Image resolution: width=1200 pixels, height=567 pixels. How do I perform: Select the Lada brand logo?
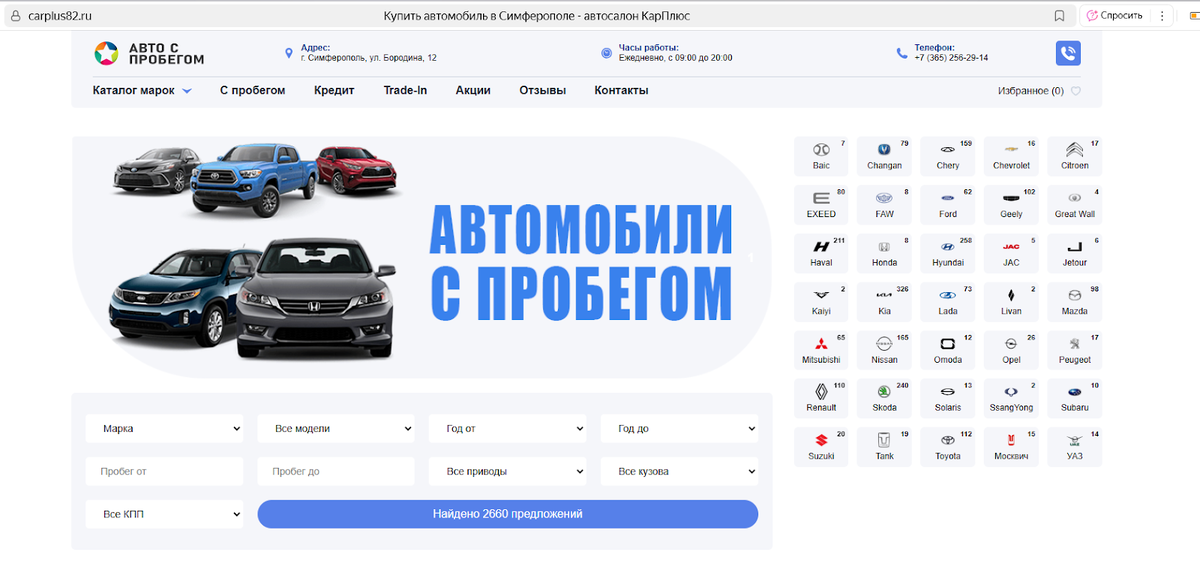coord(948,295)
